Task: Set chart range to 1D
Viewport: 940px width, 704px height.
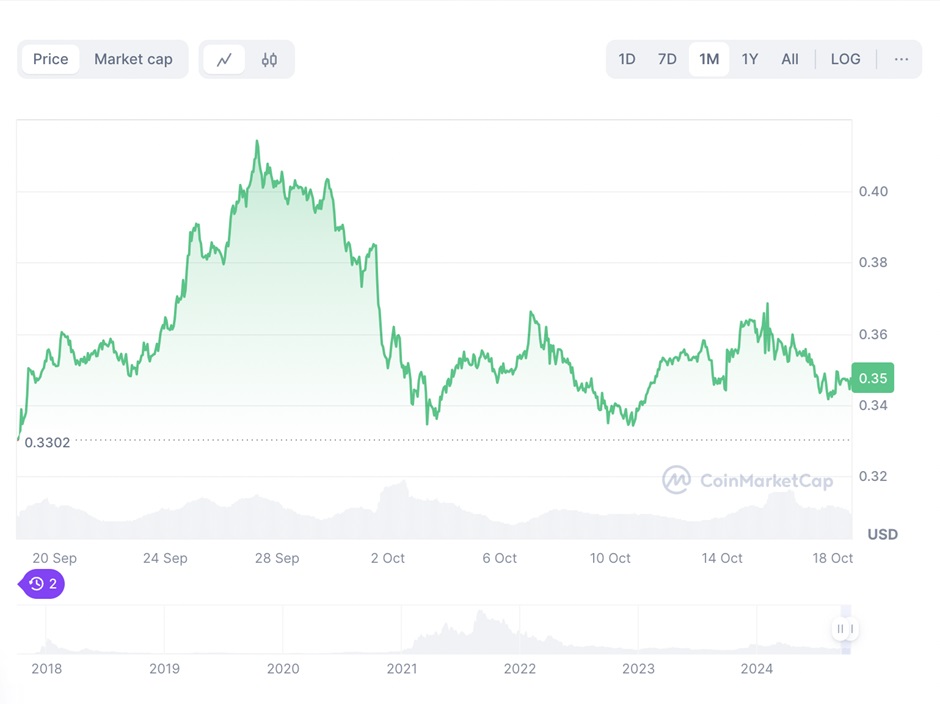Action: 627,59
